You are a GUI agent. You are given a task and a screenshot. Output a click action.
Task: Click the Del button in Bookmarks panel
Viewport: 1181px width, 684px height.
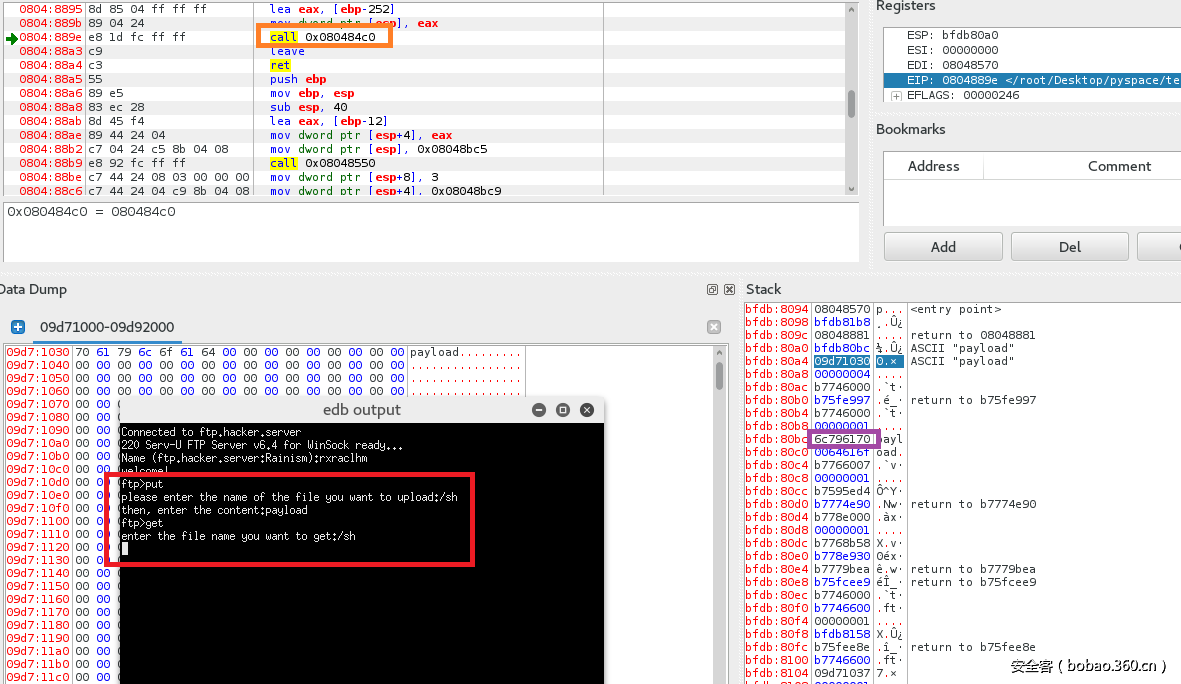click(1069, 246)
